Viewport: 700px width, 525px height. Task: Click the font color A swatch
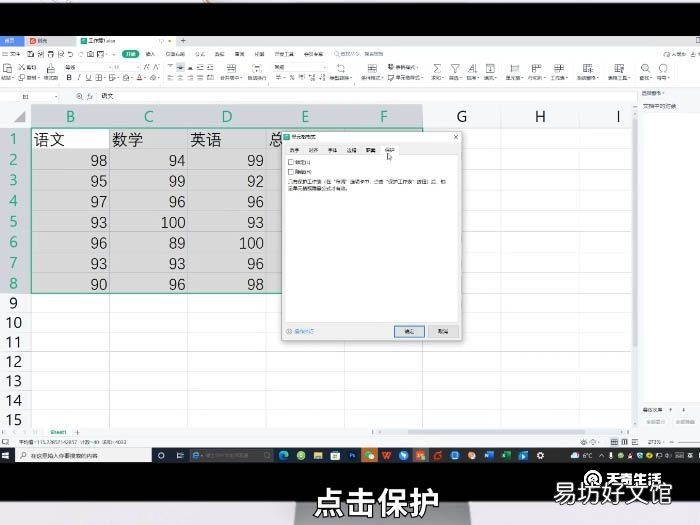(139, 78)
